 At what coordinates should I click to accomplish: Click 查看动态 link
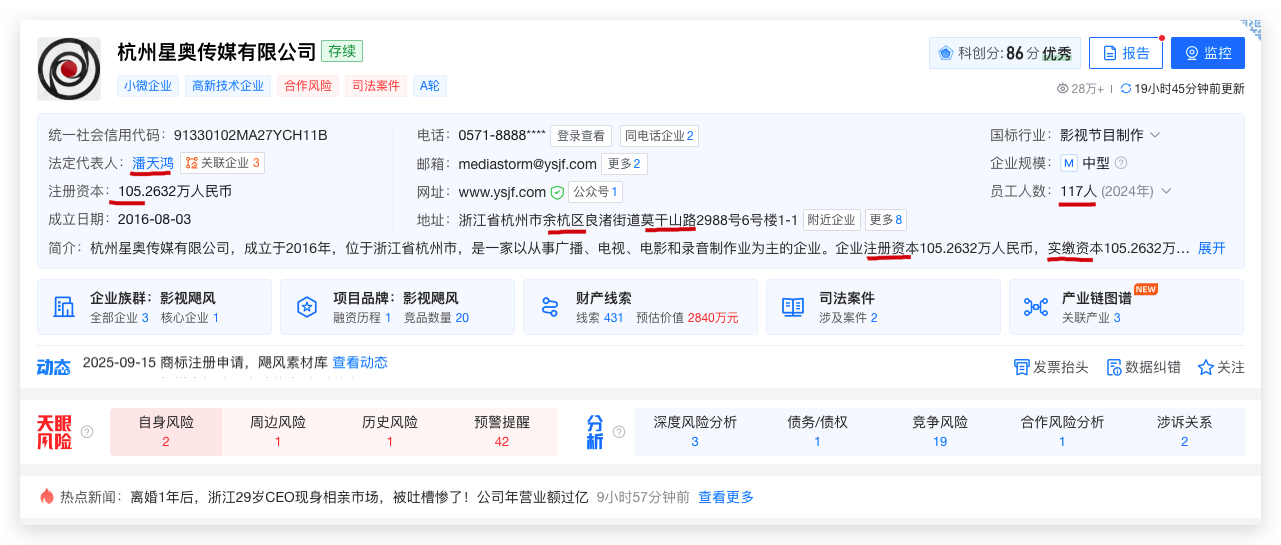pyautogui.click(x=360, y=362)
